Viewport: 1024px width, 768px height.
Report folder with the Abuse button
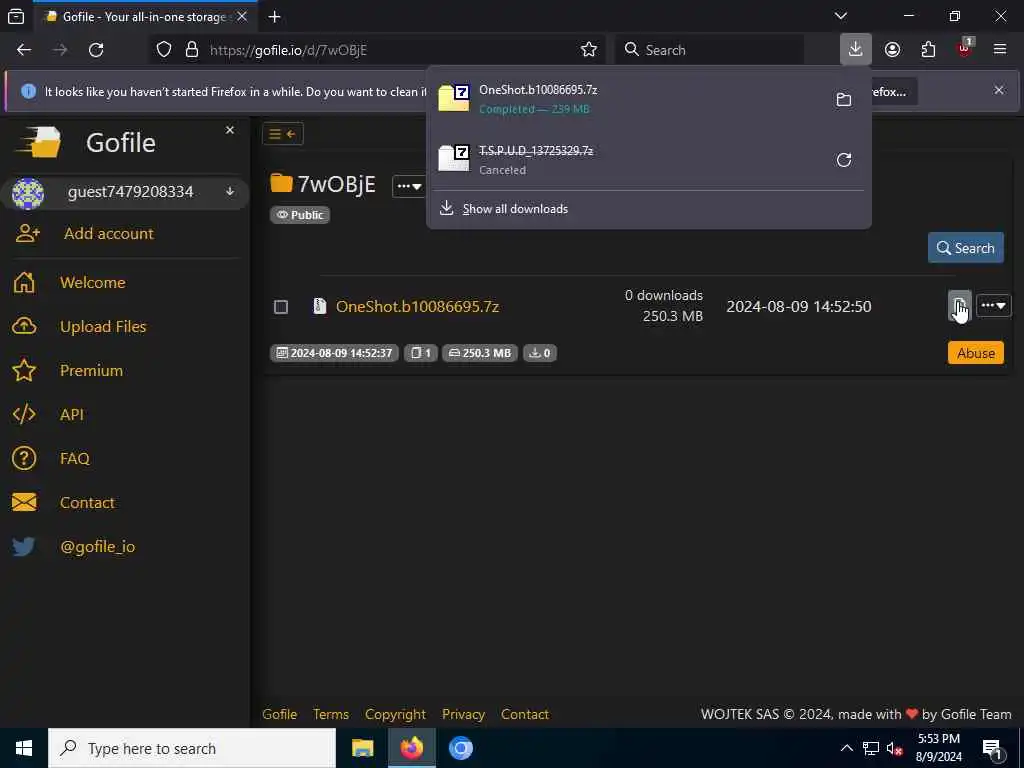(x=976, y=353)
